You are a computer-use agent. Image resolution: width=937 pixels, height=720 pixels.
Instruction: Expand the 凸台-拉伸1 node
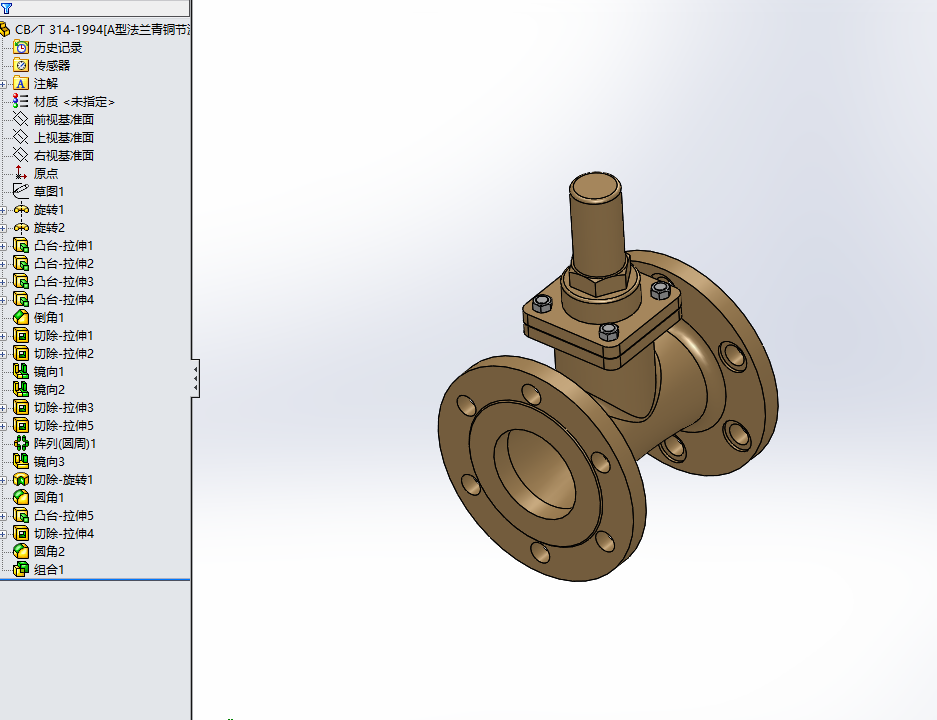[x=3, y=246]
